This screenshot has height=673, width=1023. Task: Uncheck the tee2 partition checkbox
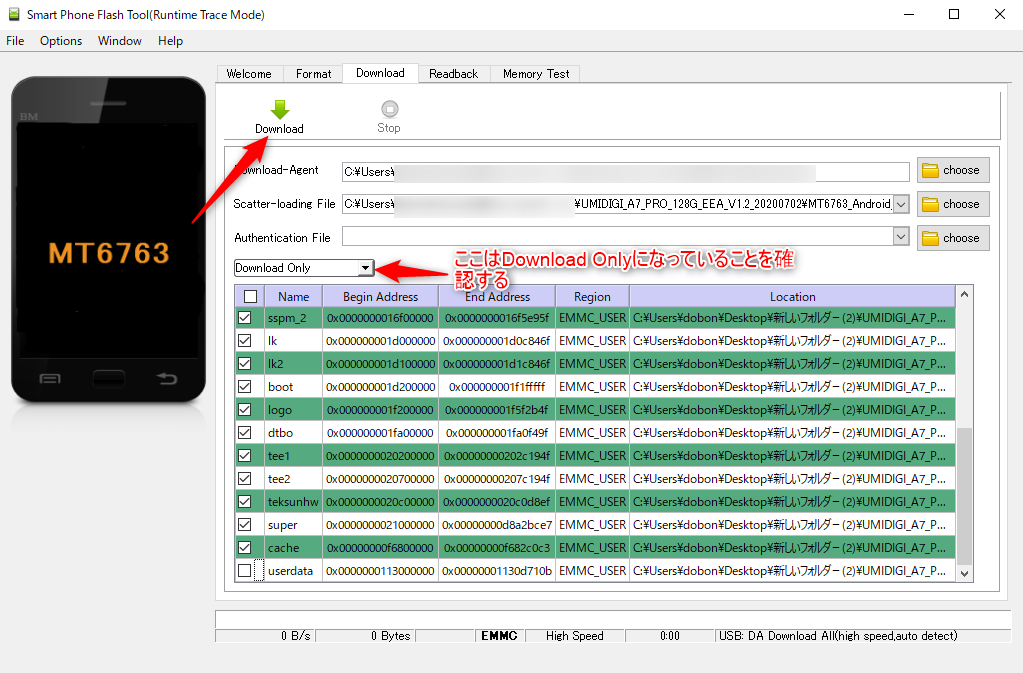245,479
